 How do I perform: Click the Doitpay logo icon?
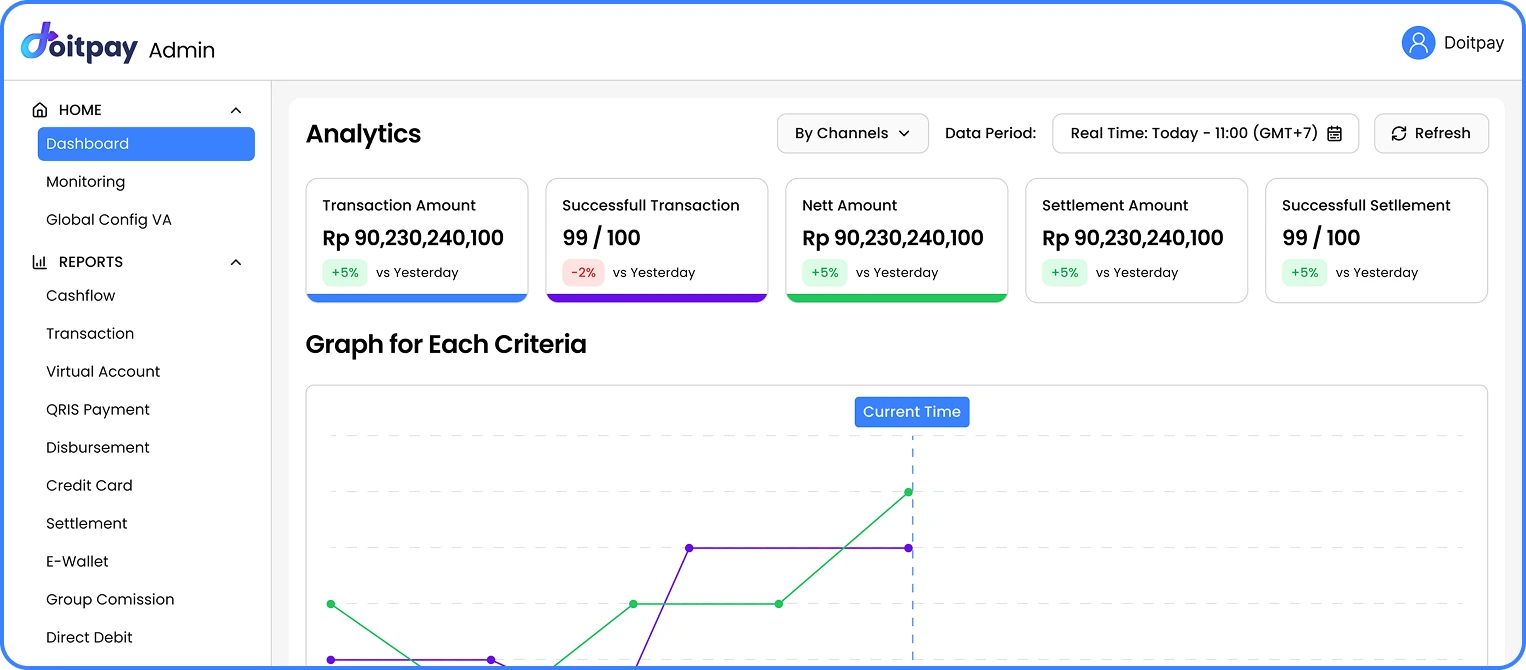[78, 43]
